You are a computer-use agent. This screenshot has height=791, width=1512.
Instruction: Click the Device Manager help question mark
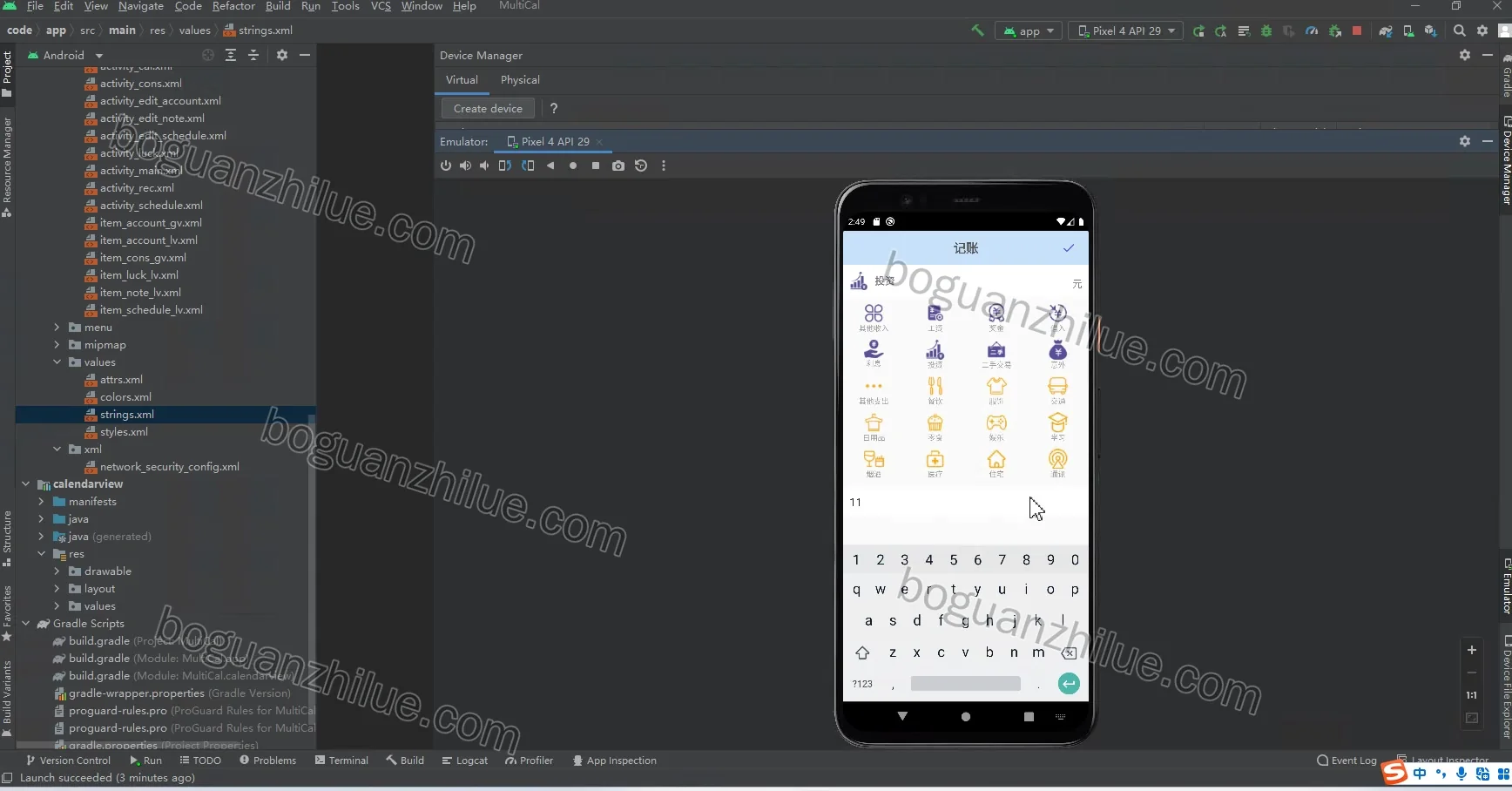pyautogui.click(x=554, y=108)
